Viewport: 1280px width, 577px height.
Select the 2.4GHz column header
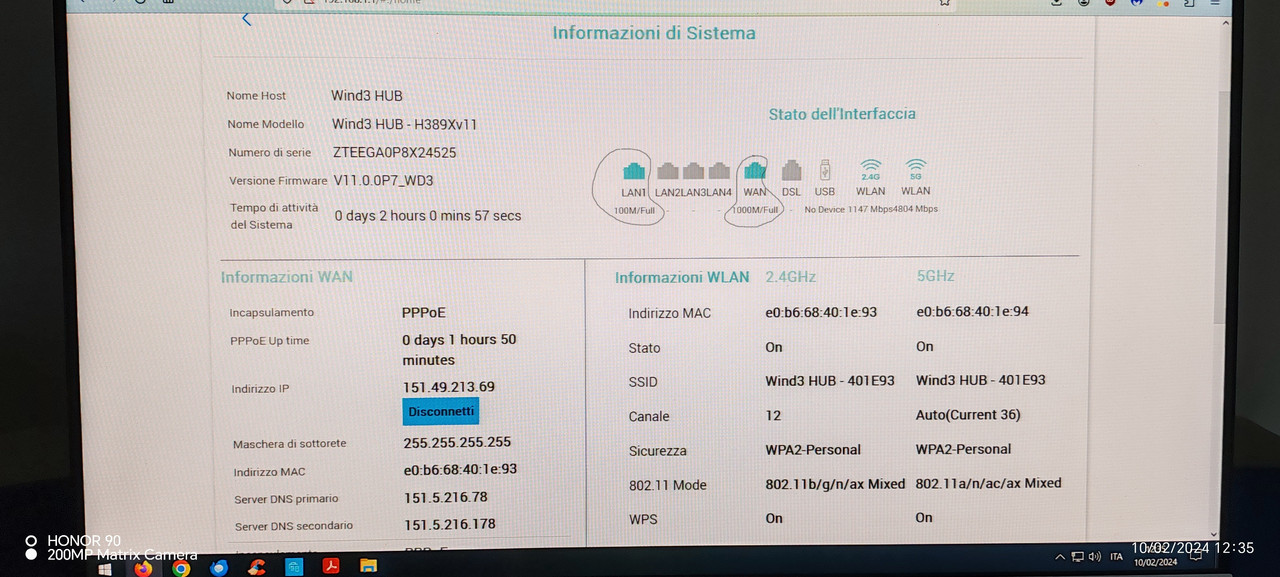coord(791,276)
